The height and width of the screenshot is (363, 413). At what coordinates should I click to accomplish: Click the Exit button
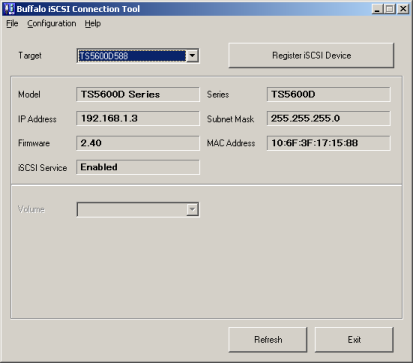[354, 340]
